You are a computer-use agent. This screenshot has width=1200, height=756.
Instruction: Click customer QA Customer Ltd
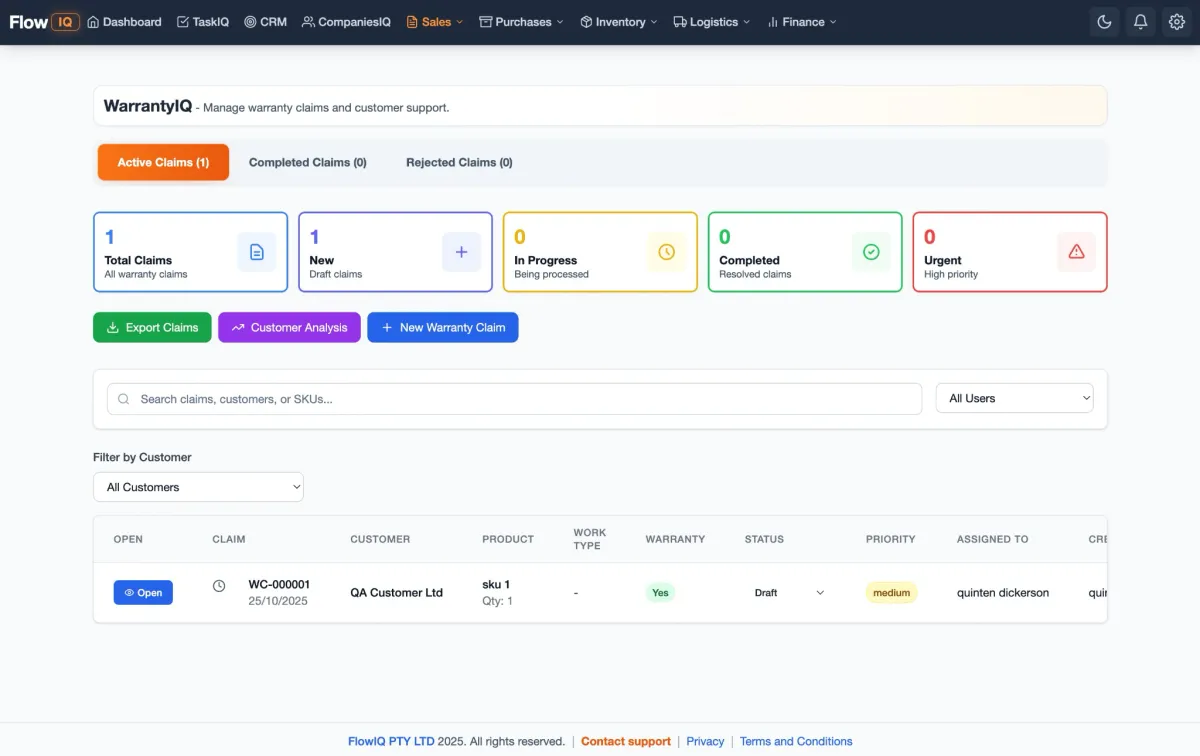tap(396, 593)
